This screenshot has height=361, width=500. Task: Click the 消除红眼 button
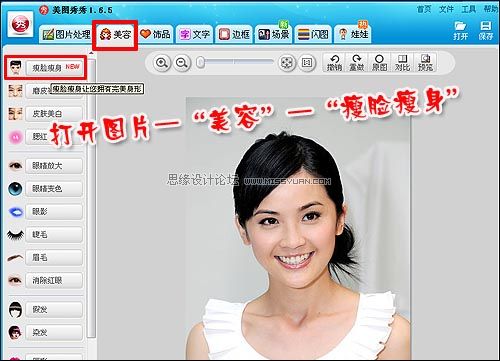(54, 281)
